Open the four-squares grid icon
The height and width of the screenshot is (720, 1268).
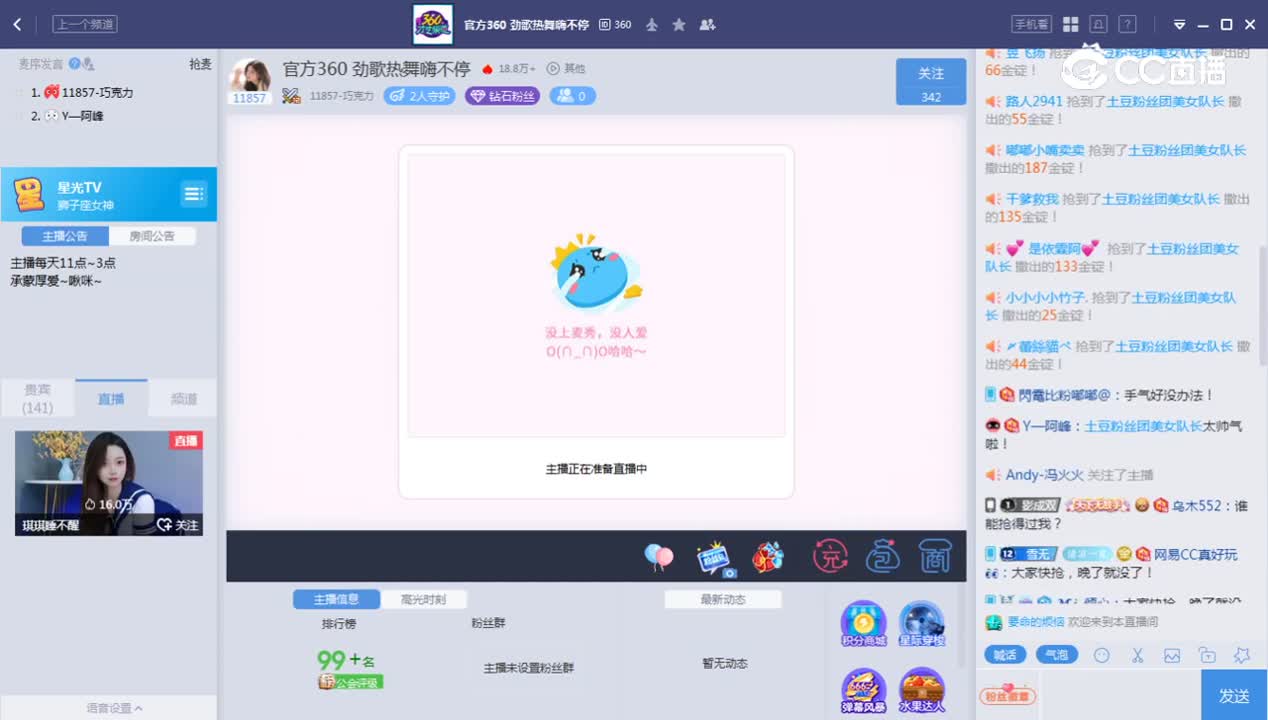pos(1070,24)
